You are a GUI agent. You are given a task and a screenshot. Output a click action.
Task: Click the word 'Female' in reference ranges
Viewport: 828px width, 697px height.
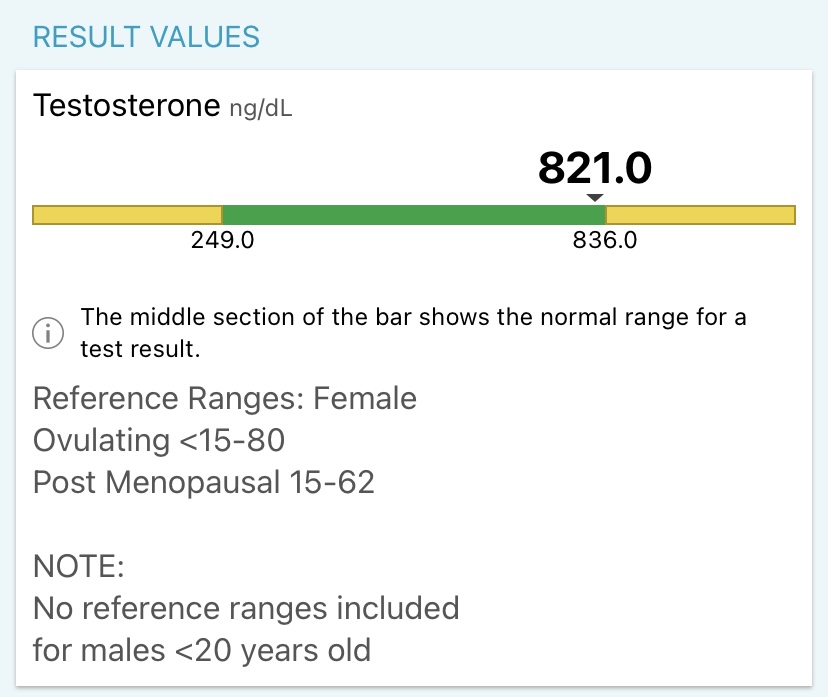point(365,399)
